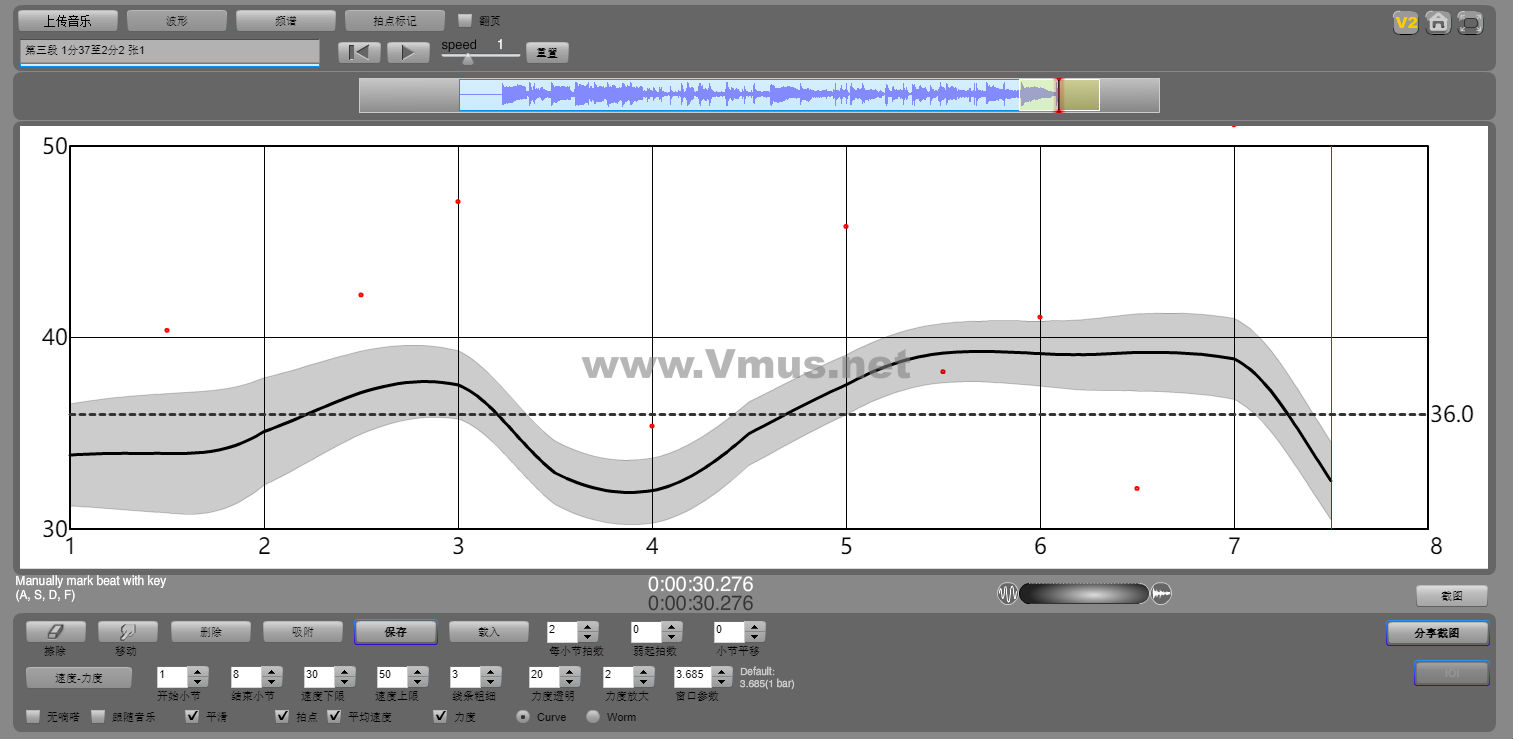Enable the 翻页 page-flip checkbox

[x=465, y=20]
